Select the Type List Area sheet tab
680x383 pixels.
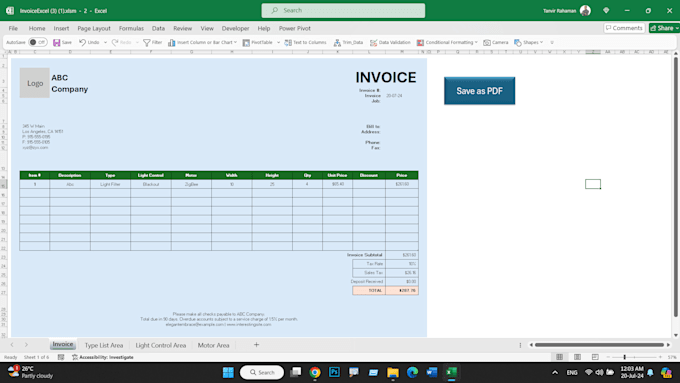[x=104, y=345]
